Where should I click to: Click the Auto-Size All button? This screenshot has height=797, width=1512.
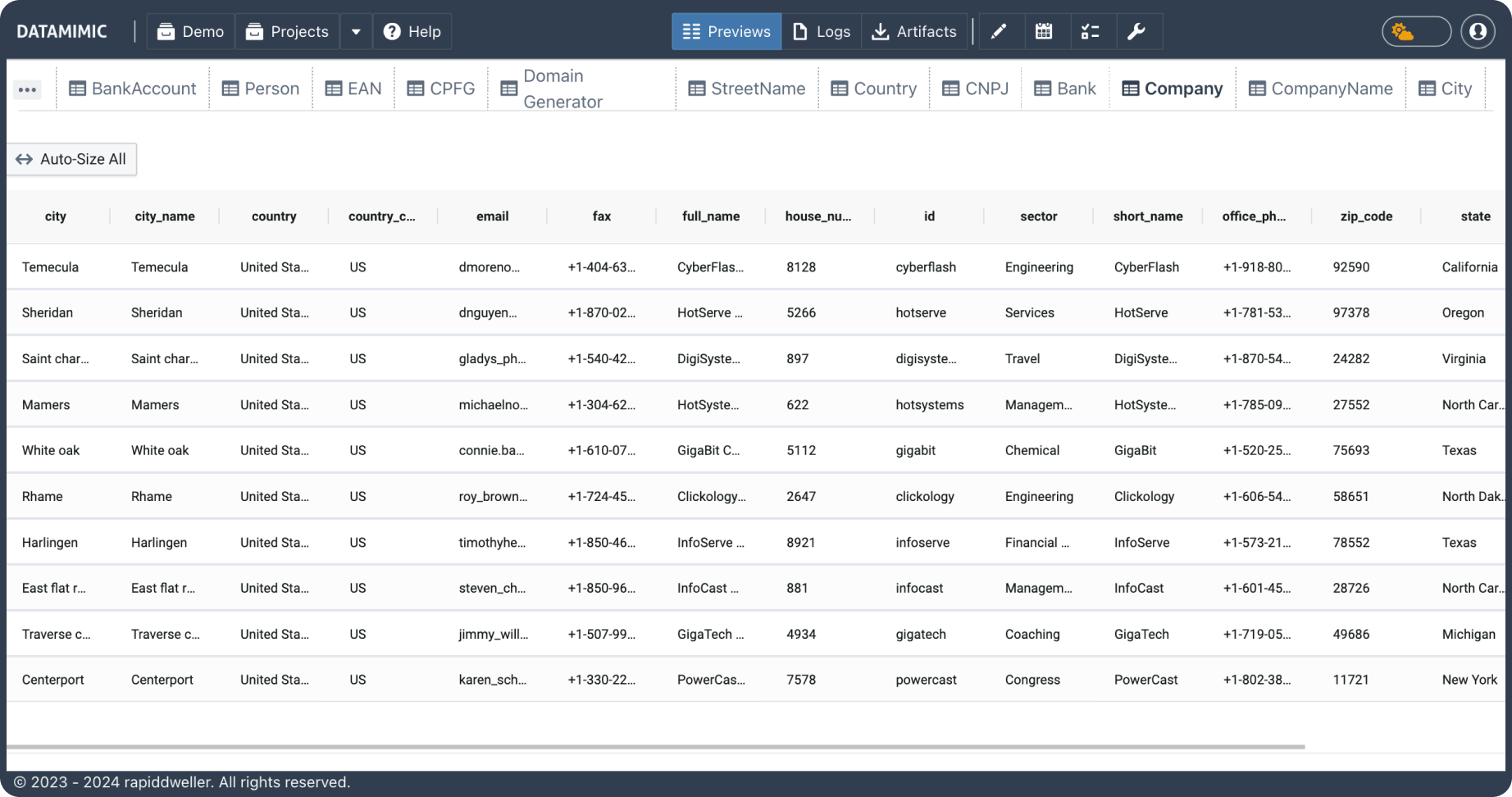pyautogui.click(x=72, y=159)
